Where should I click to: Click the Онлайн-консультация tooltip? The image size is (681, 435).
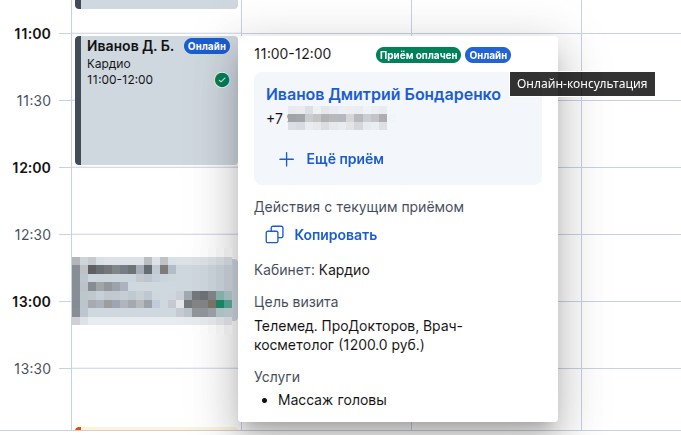[x=582, y=84]
